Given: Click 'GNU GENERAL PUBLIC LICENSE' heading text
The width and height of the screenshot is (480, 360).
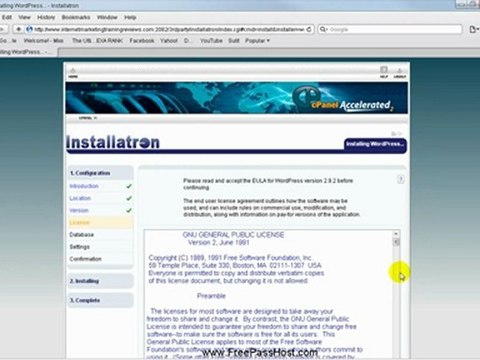Looking at the screenshot, I should point(233,235).
